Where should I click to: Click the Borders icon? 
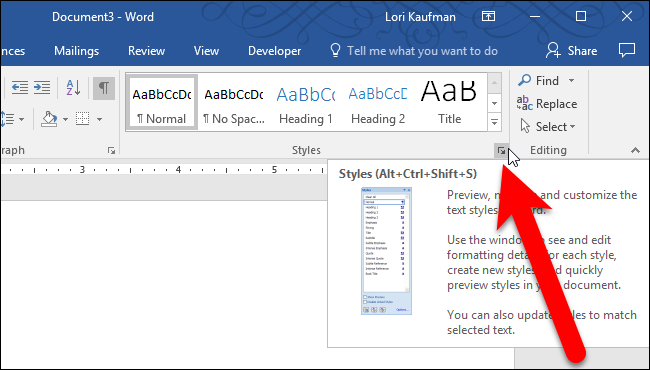click(x=82, y=119)
